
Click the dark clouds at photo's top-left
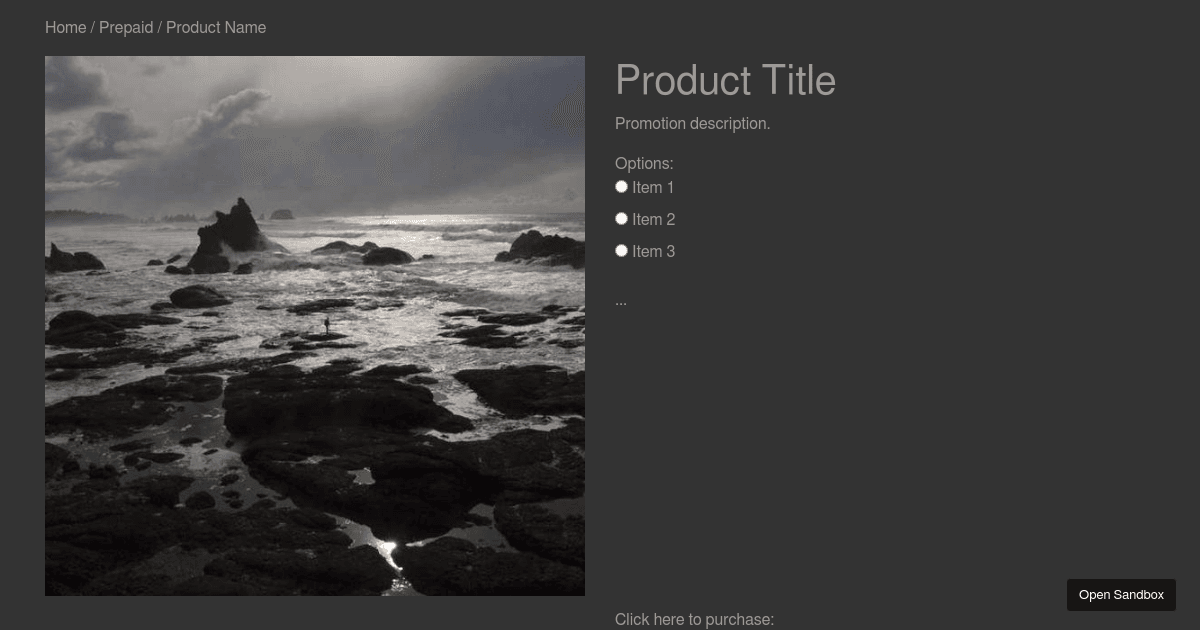tap(80, 85)
